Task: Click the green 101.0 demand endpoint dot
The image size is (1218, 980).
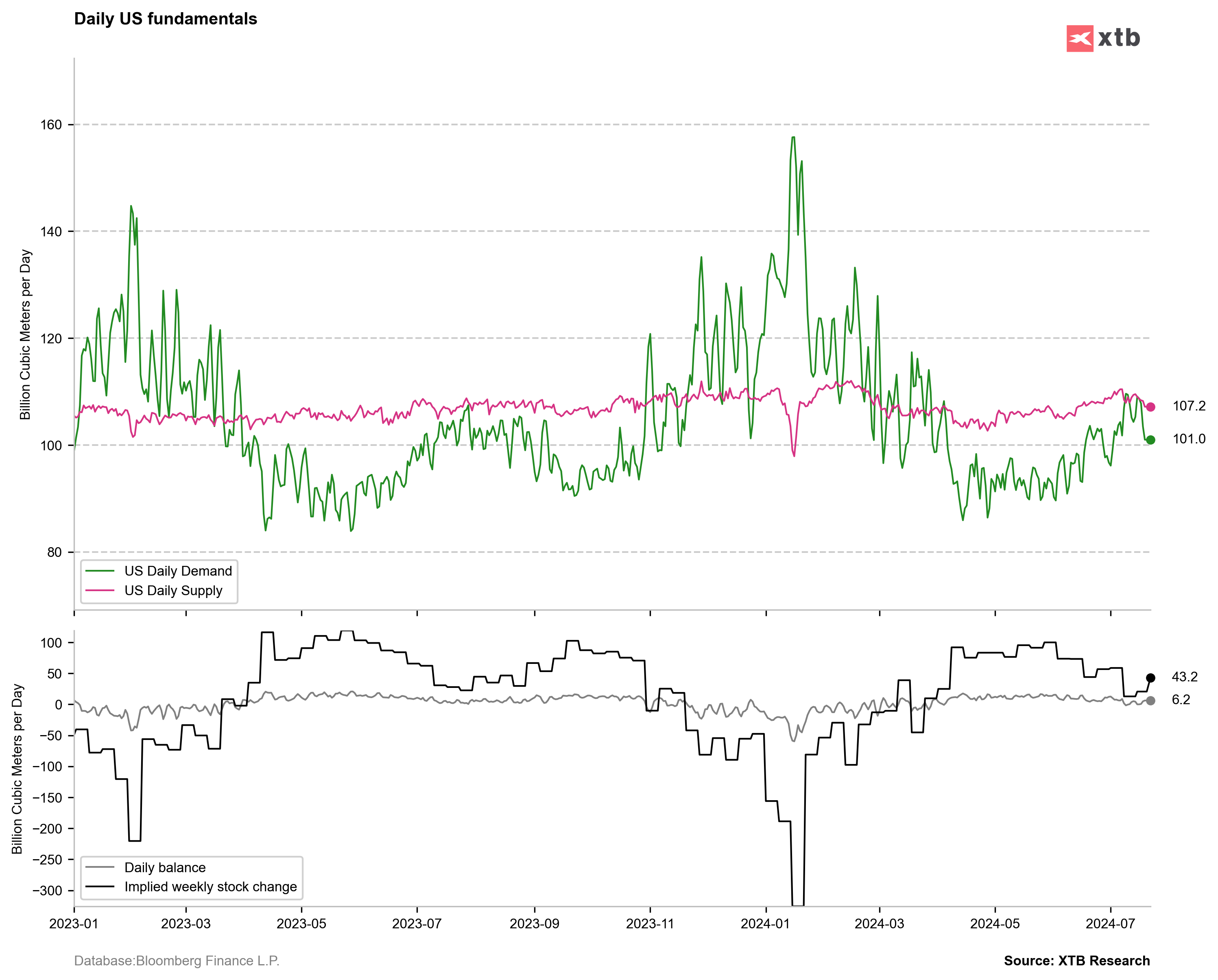Action: point(1150,440)
